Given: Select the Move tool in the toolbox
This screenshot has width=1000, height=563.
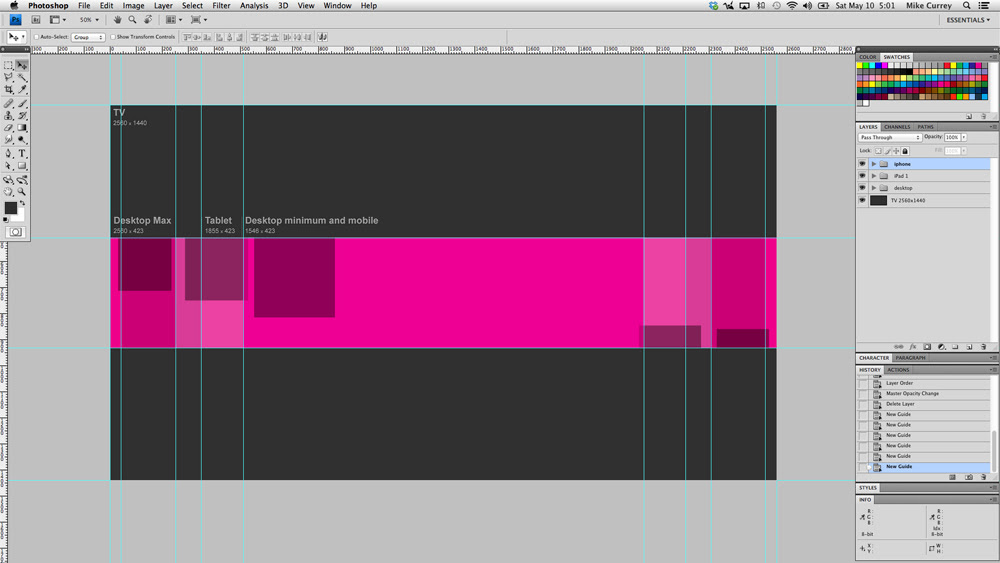Looking at the screenshot, I should (x=22, y=65).
